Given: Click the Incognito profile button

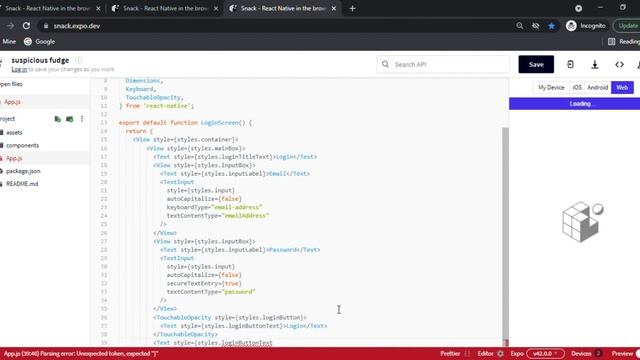Looking at the screenshot, I should [586, 26].
